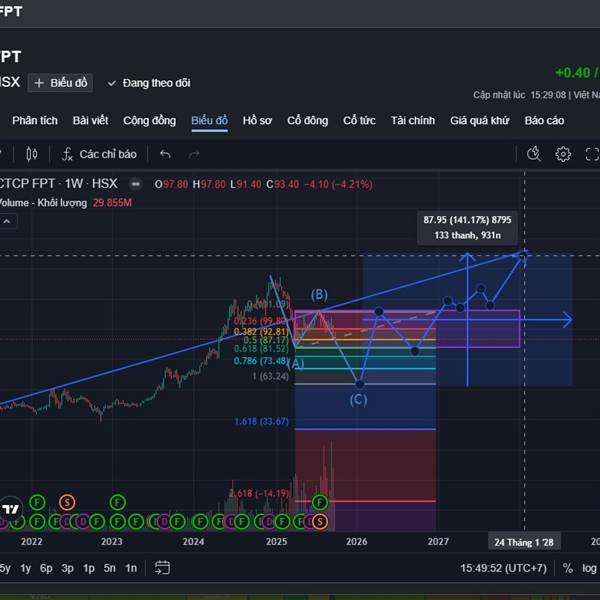Click the green F marker above the 2023 label

click(117, 502)
